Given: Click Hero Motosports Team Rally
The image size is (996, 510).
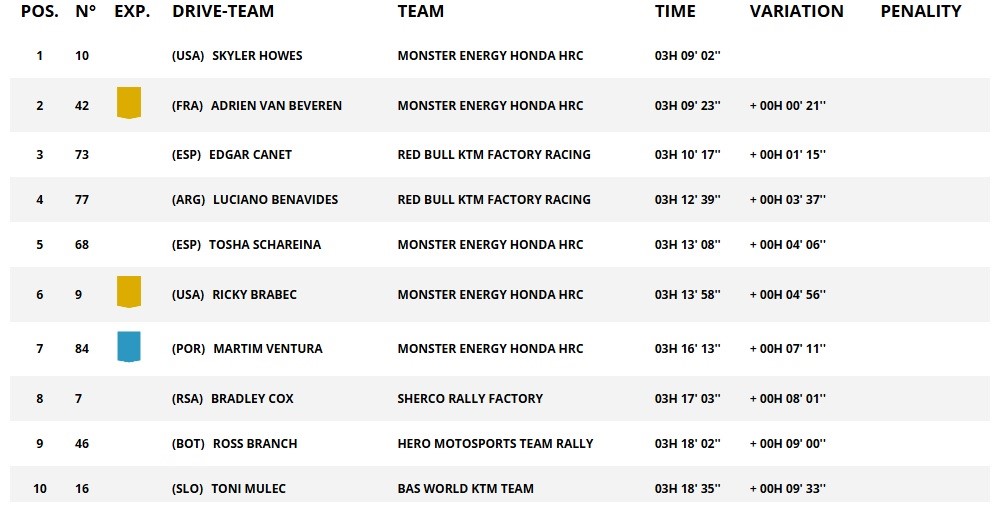Looking at the screenshot, I should (495, 444).
